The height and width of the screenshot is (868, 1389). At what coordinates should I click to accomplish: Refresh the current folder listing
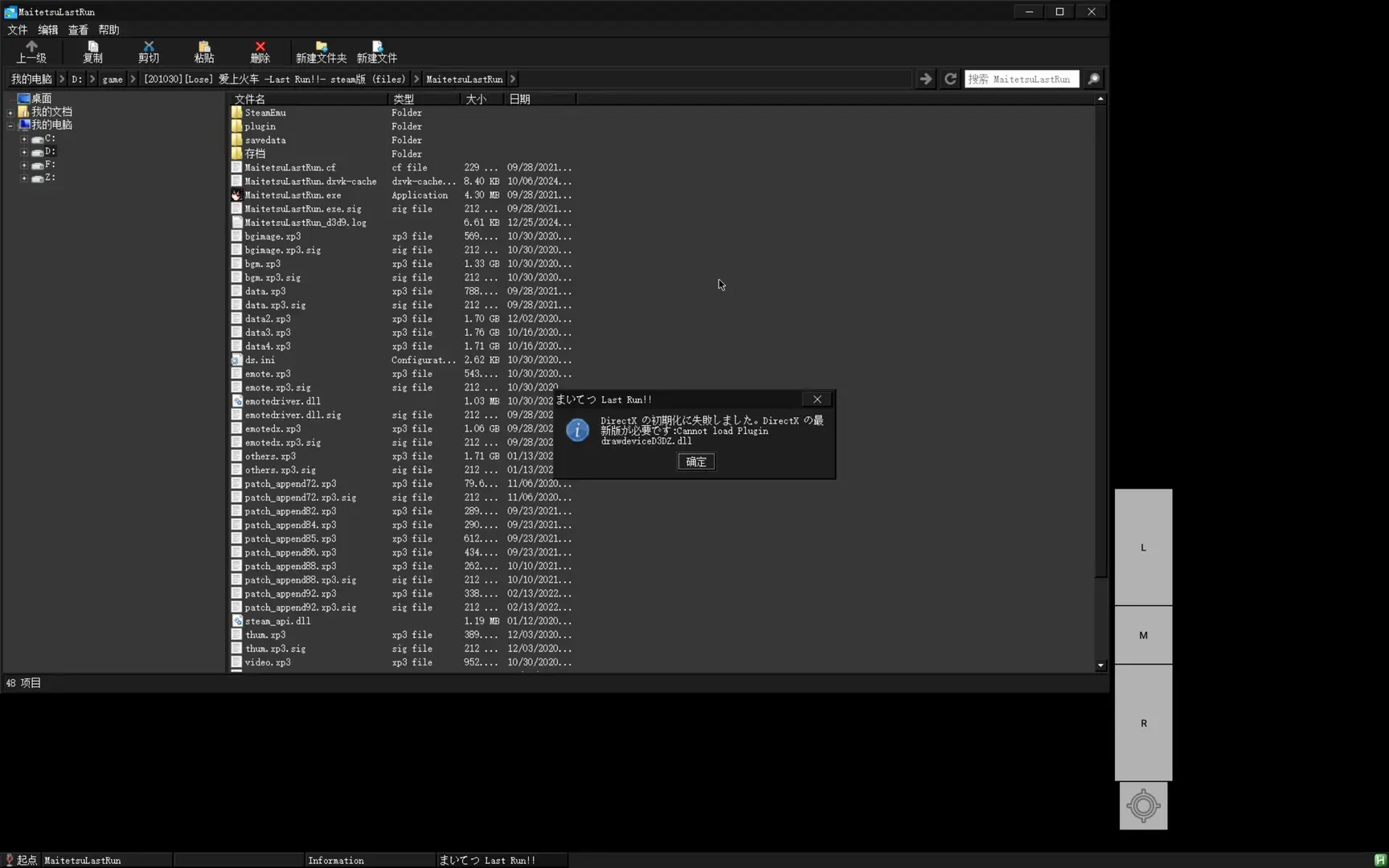(x=950, y=79)
